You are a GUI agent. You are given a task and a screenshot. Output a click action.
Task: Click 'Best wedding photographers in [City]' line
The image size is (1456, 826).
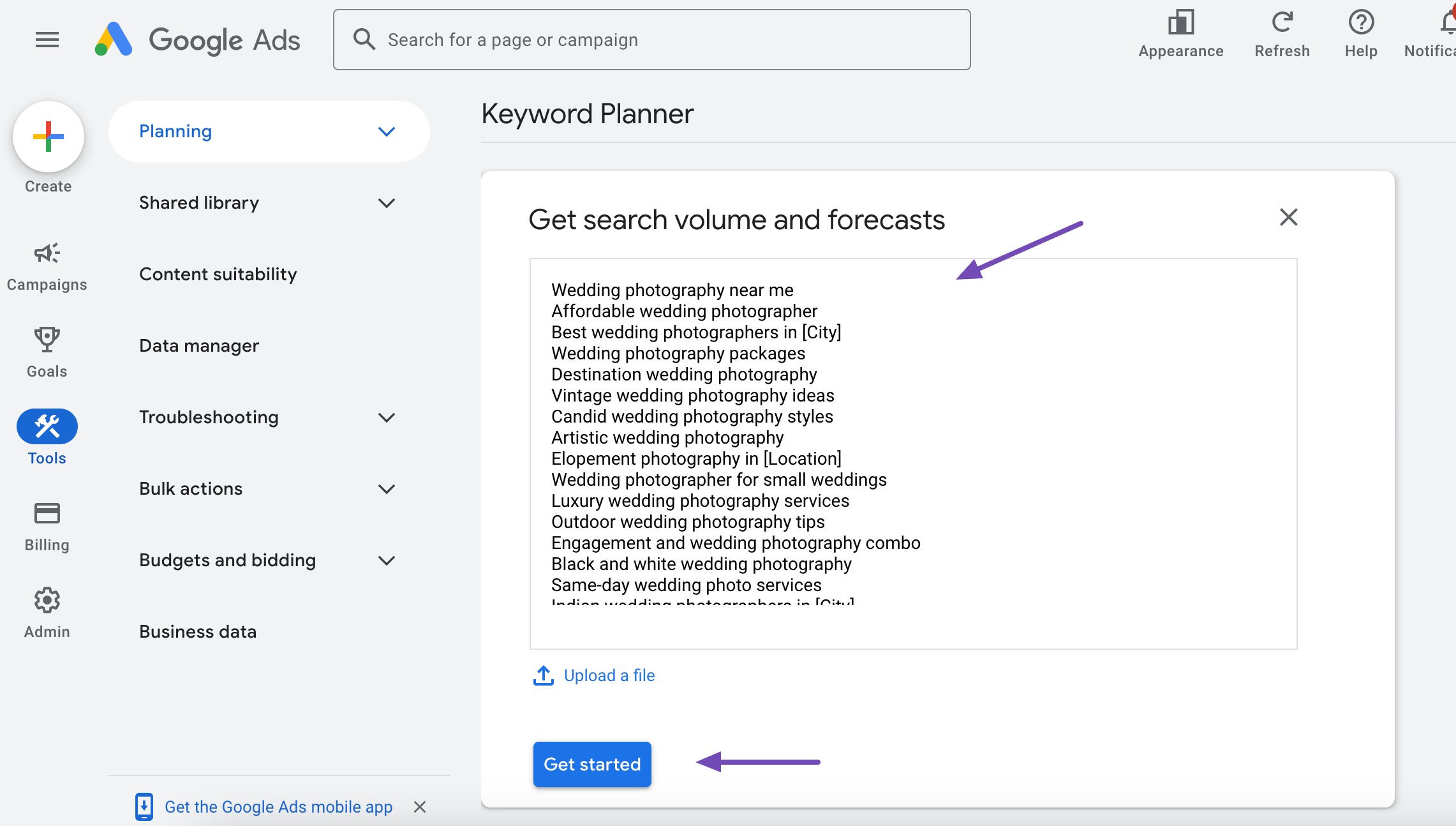(x=696, y=333)
